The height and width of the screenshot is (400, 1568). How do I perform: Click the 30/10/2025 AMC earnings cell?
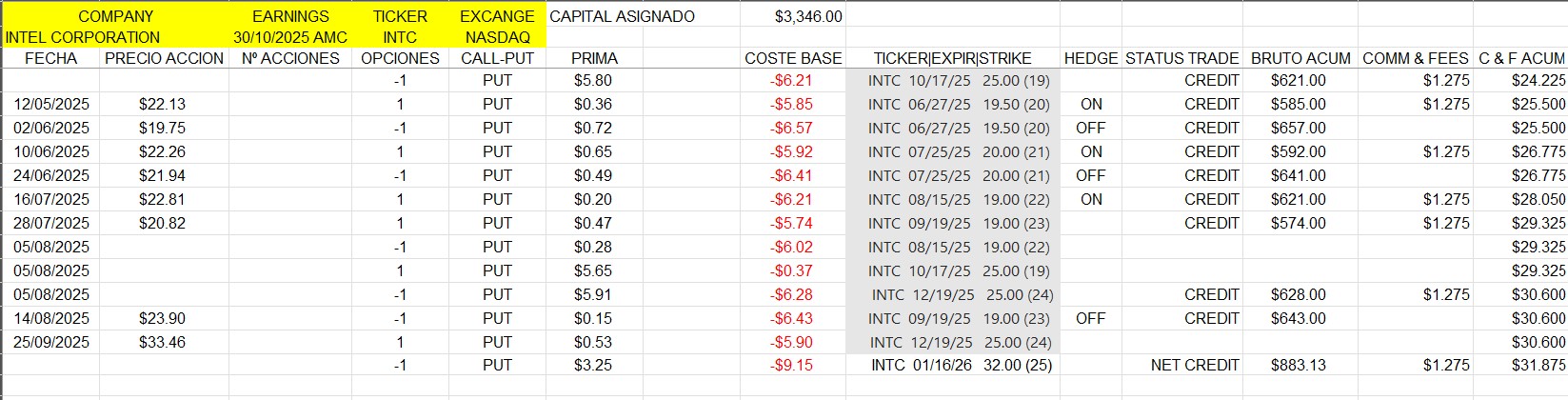tap(290, 37)
